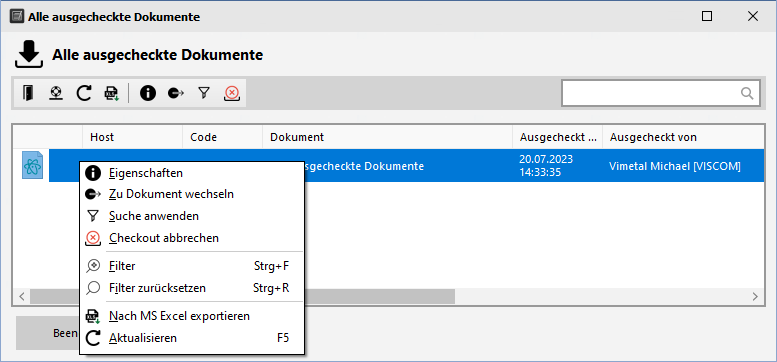Sort by the Dokument column header
This screenshot has width=777, height=362.
[x=387, y=137]
